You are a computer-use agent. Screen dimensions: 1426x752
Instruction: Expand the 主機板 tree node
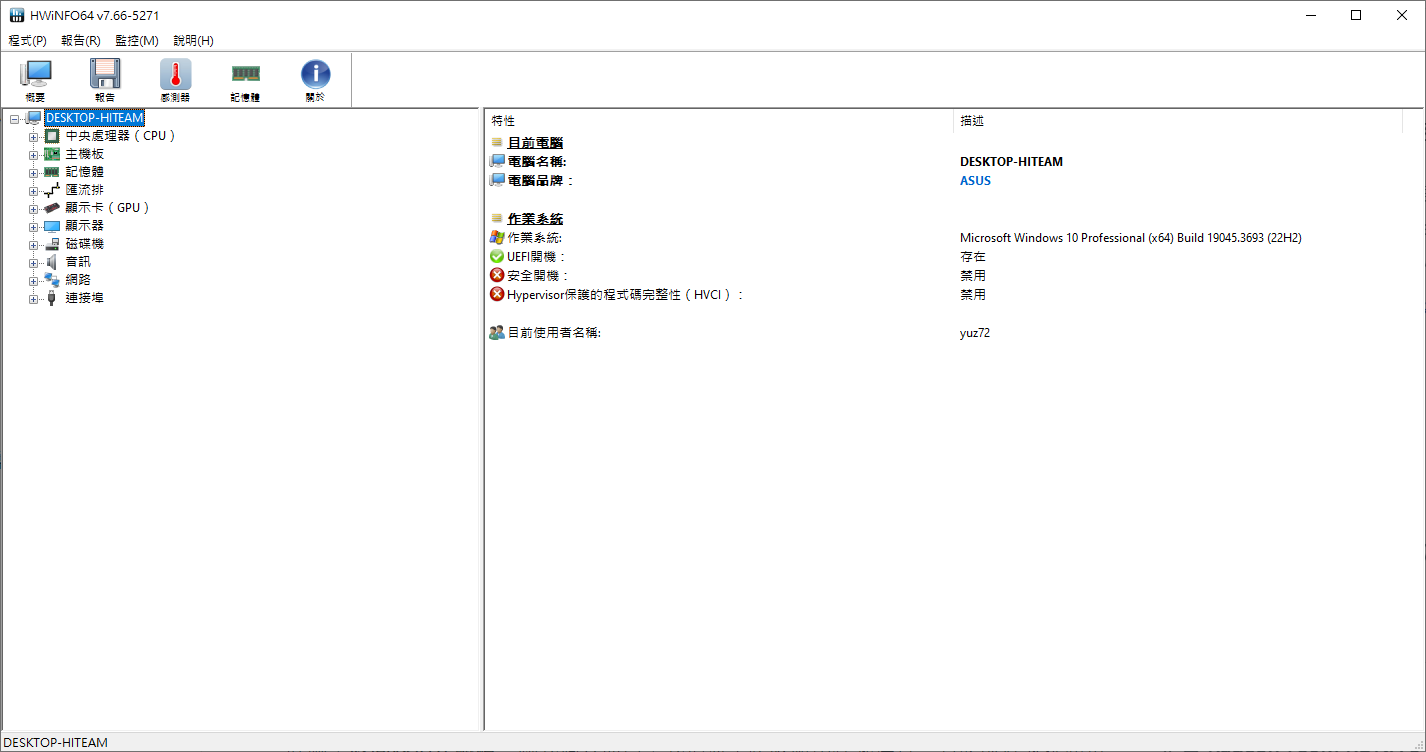pyautogui.click(x=34, y=155)
